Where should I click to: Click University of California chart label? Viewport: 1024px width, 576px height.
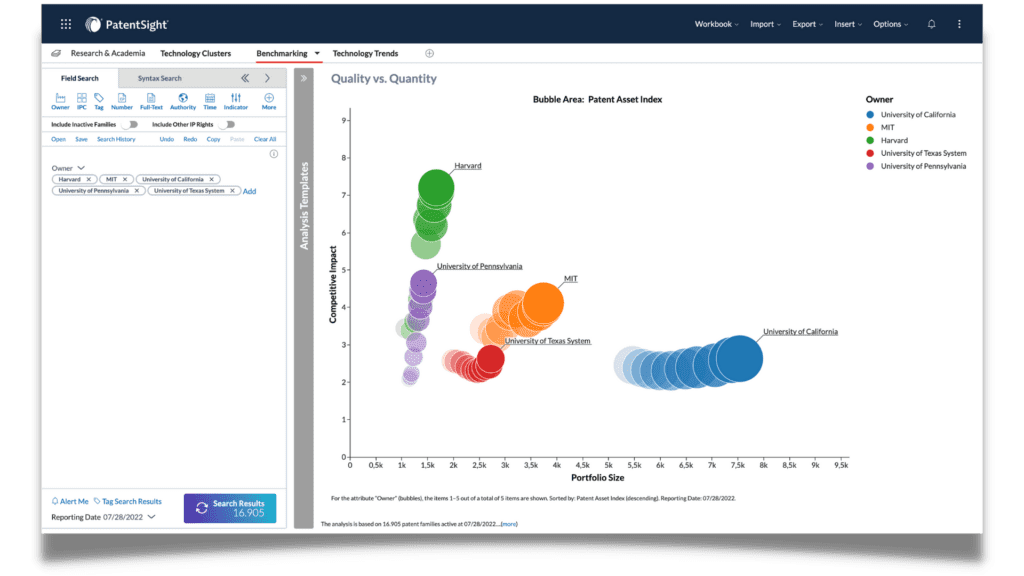(x=800, y=332)
